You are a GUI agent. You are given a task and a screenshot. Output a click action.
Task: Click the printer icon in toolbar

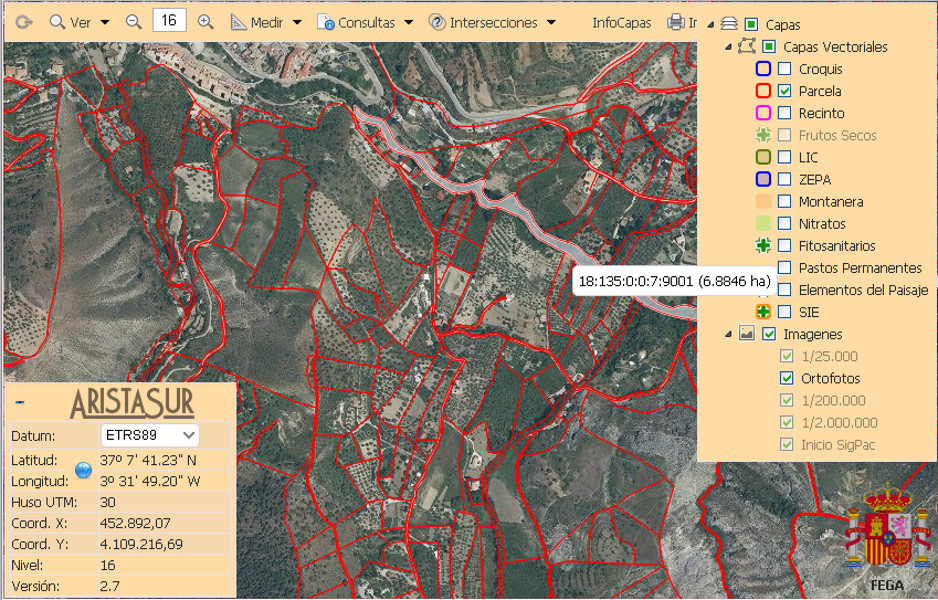(x=676, y=22)
